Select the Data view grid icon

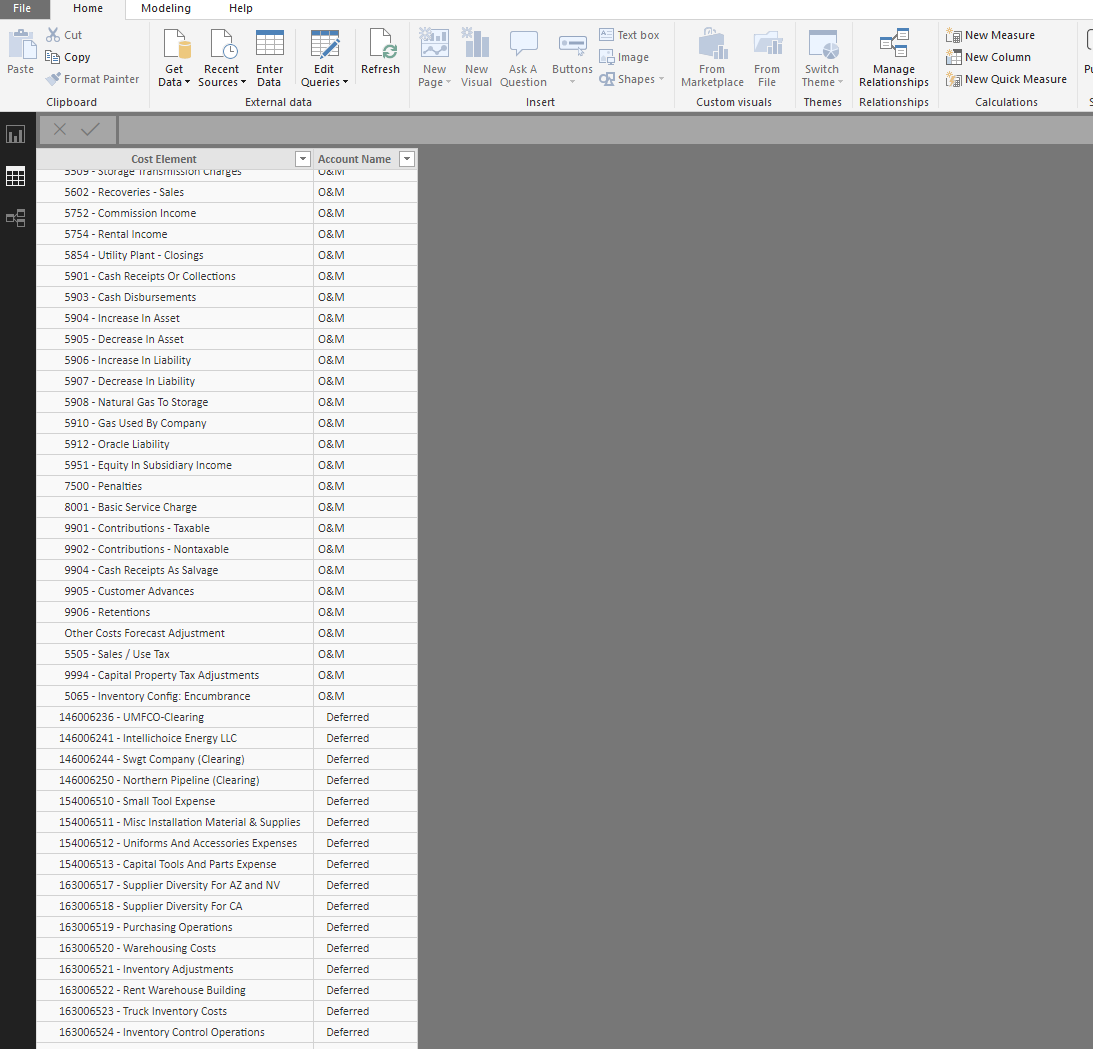(15, 176)
